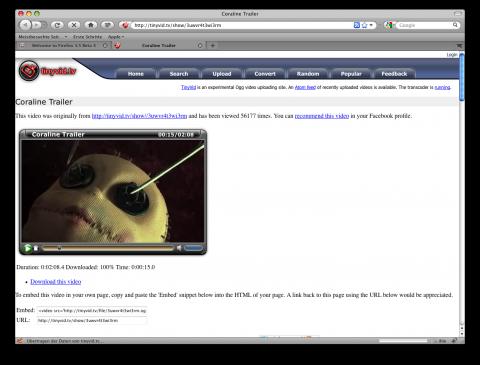Click the 'Coraline Trailer' page heading

coord(44,102)
